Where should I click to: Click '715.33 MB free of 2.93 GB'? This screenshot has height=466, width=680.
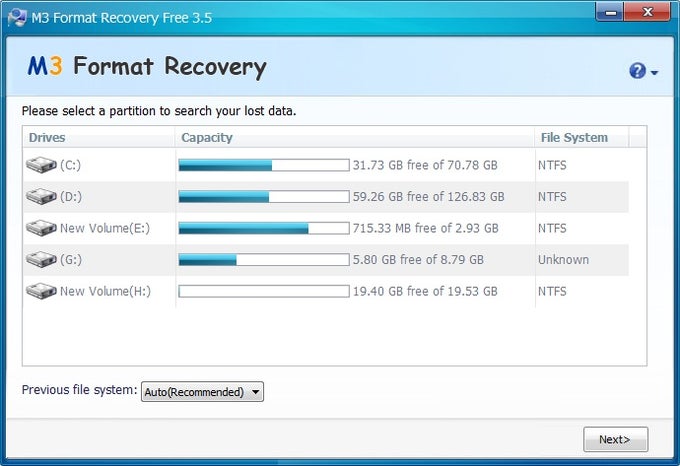coord(425,228)
